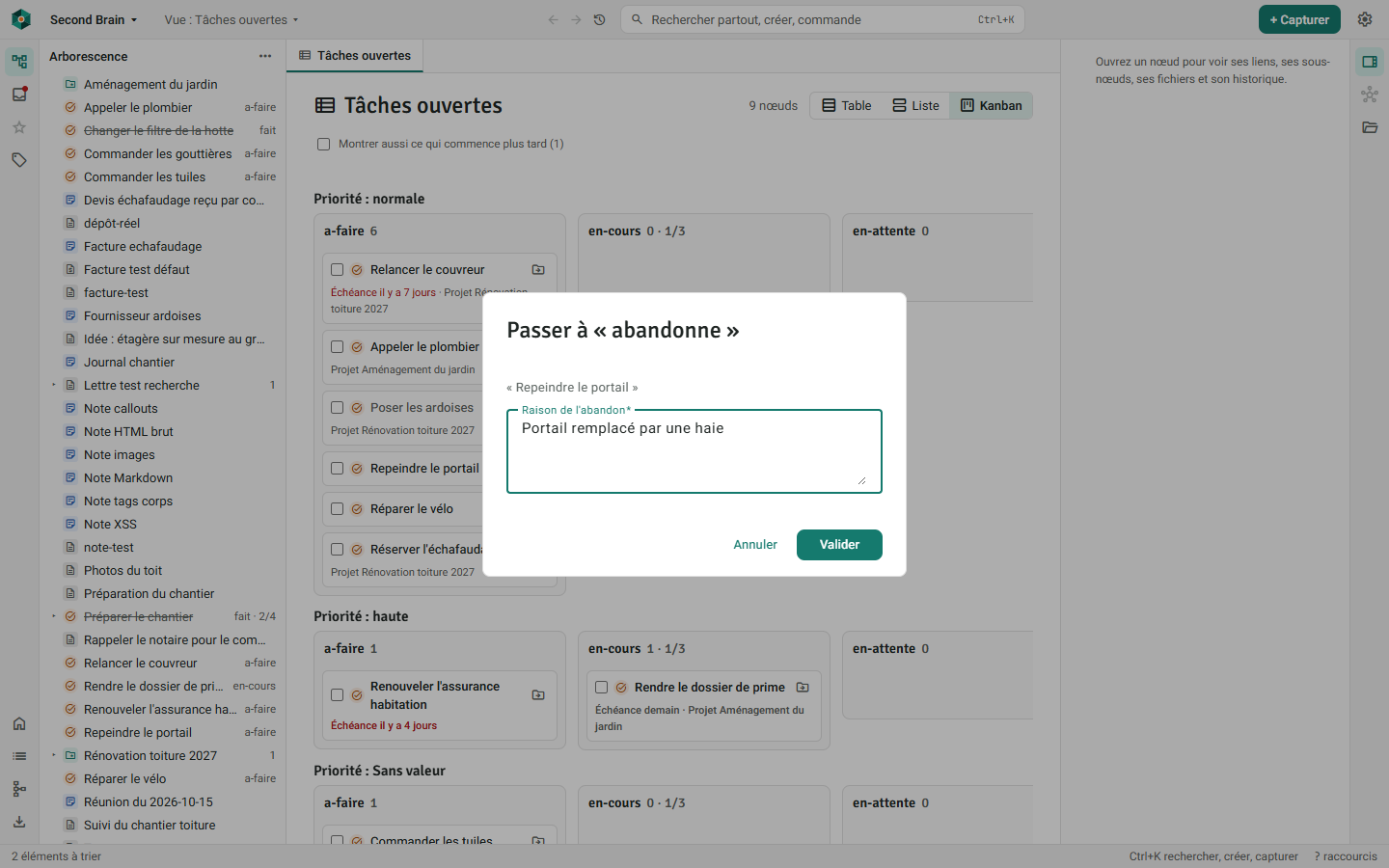Select the tree view icon in left rail
This screenshot has width=1389, height=868.
click(x=19, y=62)
